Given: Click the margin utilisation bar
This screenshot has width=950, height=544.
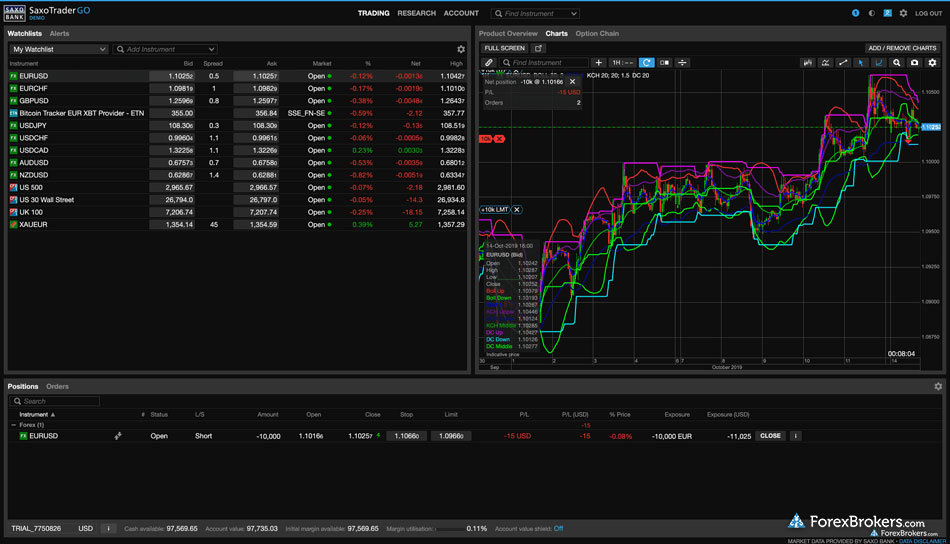Looking at the screenshot, I should (x=449, y=529).
